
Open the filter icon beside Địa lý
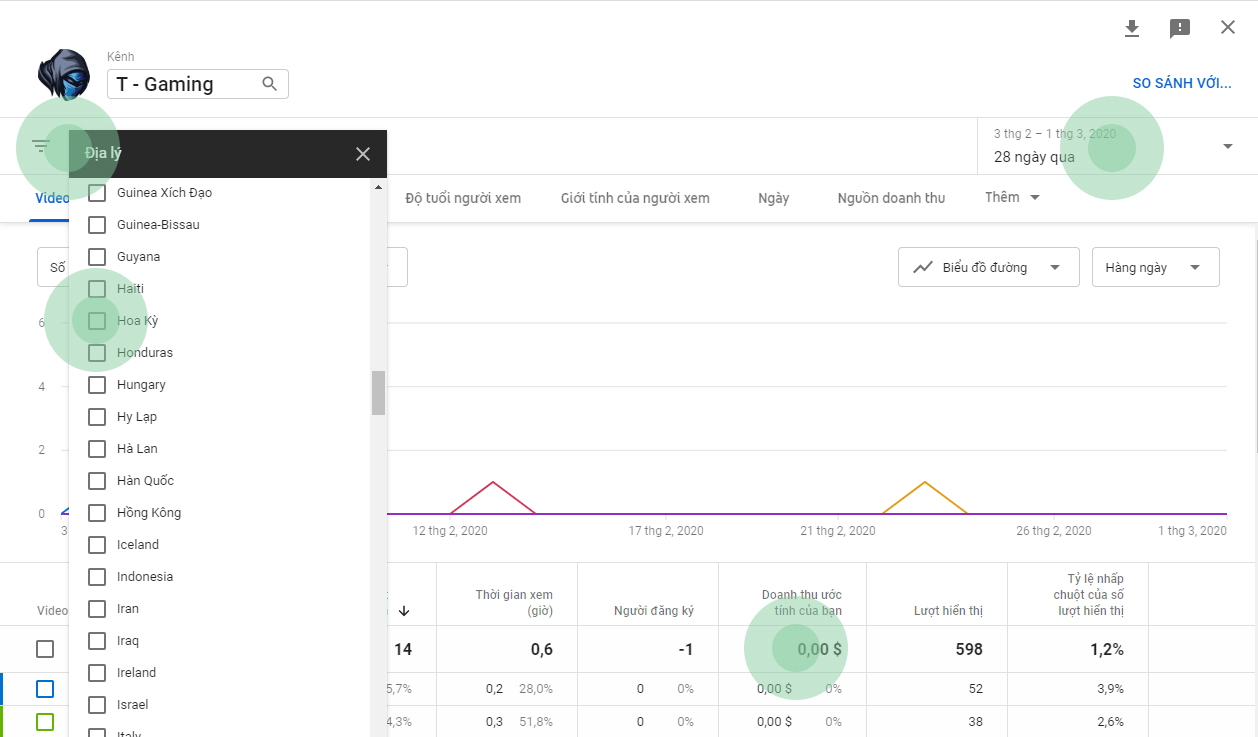(40, 146)
